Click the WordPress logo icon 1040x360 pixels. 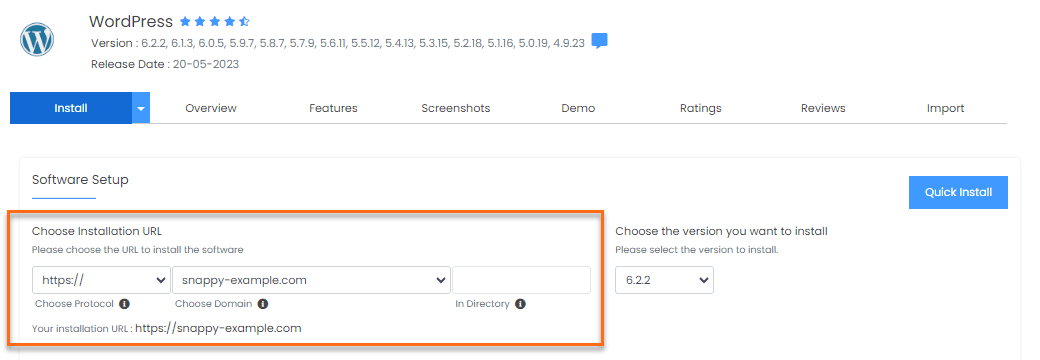click(37, 40)
